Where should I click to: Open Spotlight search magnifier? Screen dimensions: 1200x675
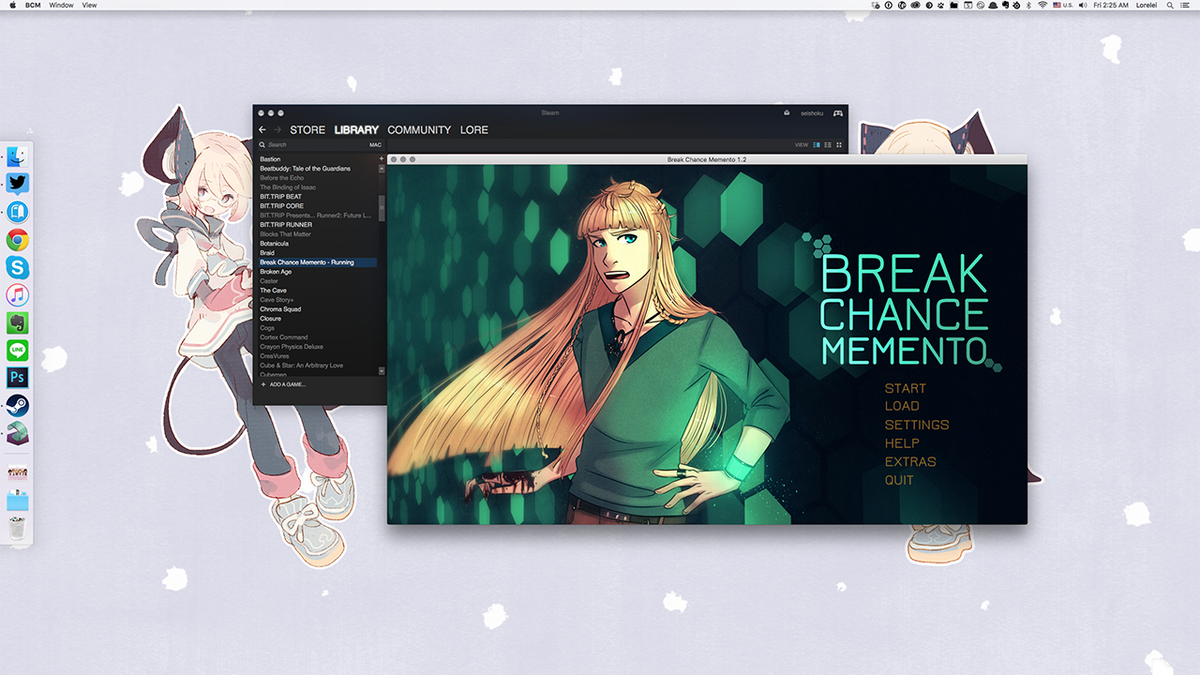pos(1172,5)
